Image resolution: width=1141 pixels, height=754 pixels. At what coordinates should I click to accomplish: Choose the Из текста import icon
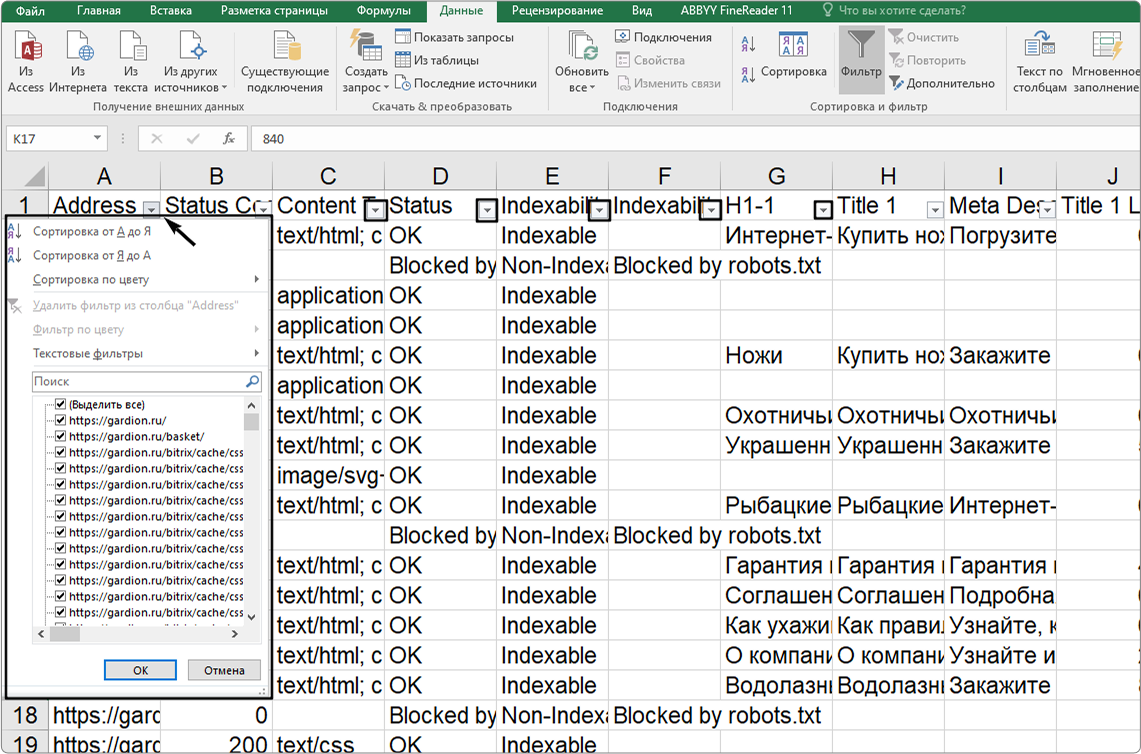(x=131, y=62)
